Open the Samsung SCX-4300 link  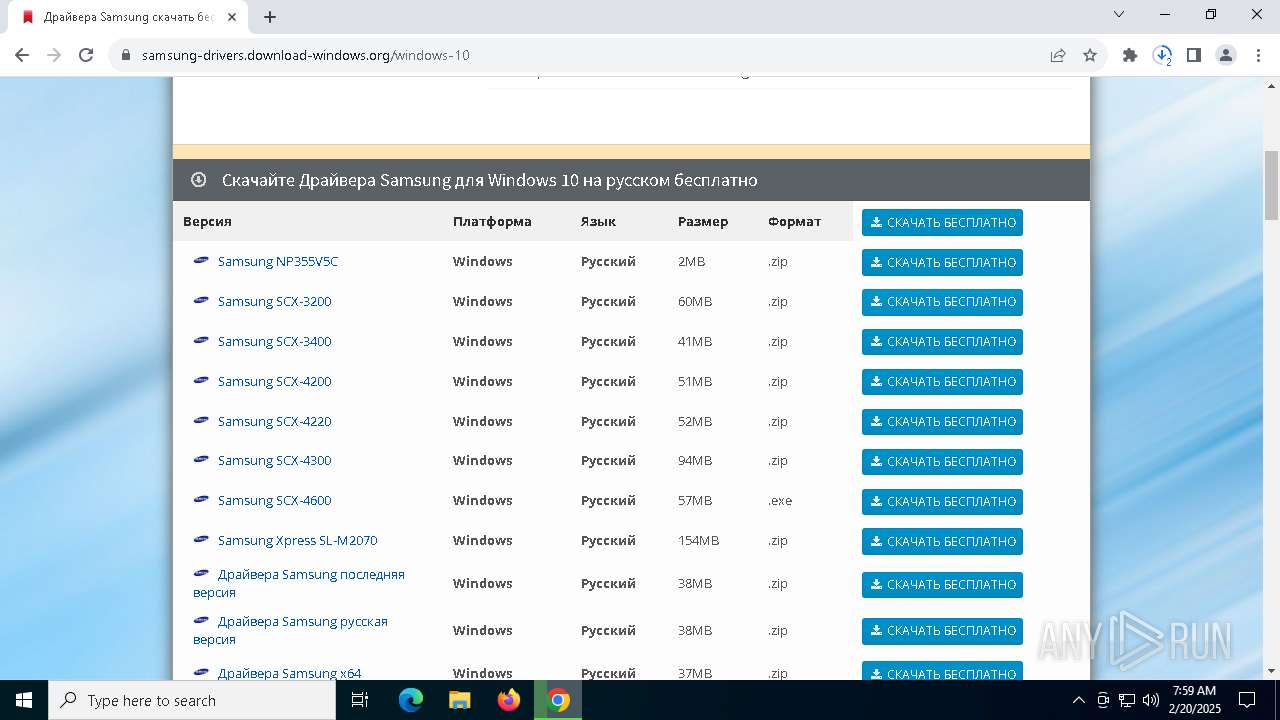click(x=274, y=460)
